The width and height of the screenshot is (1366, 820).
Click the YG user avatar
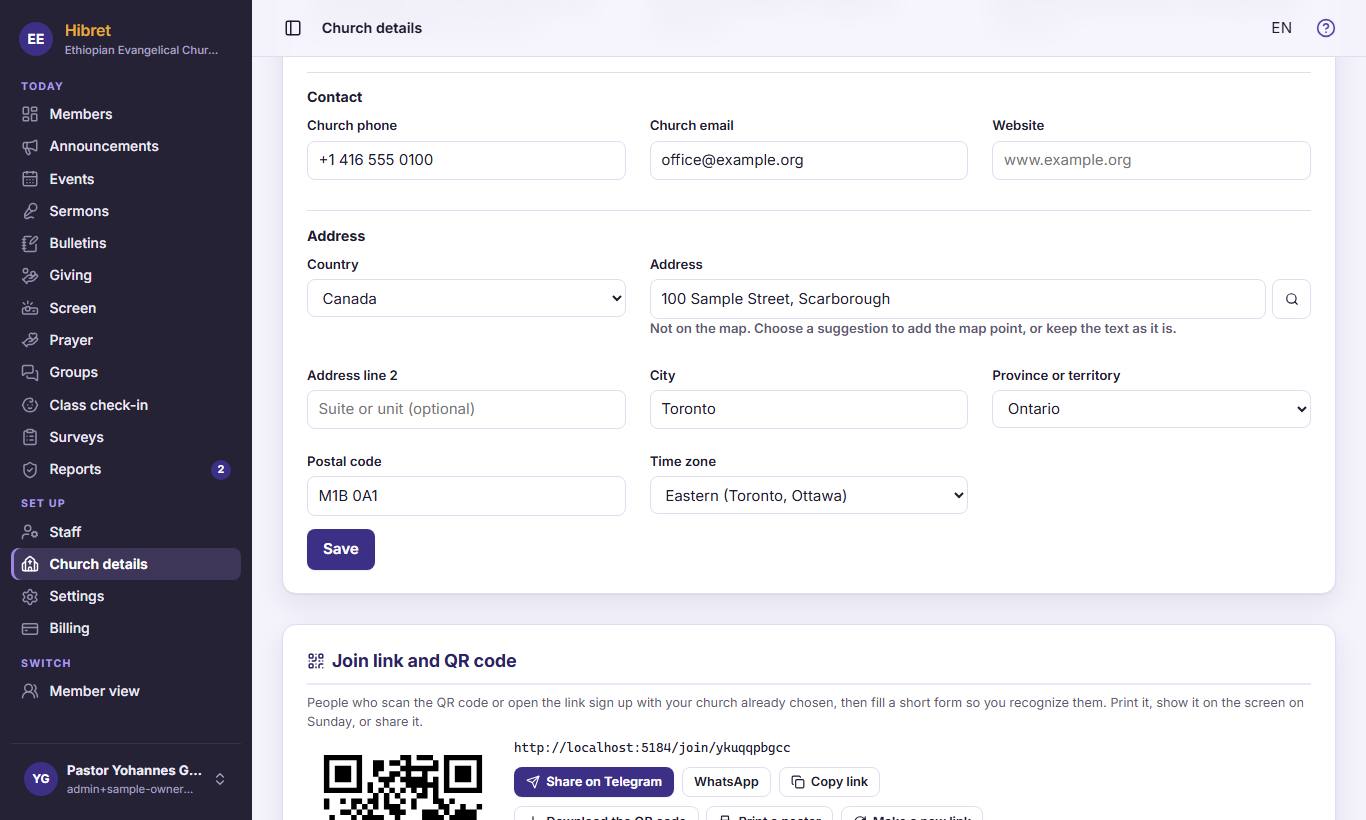pos(40,779)
